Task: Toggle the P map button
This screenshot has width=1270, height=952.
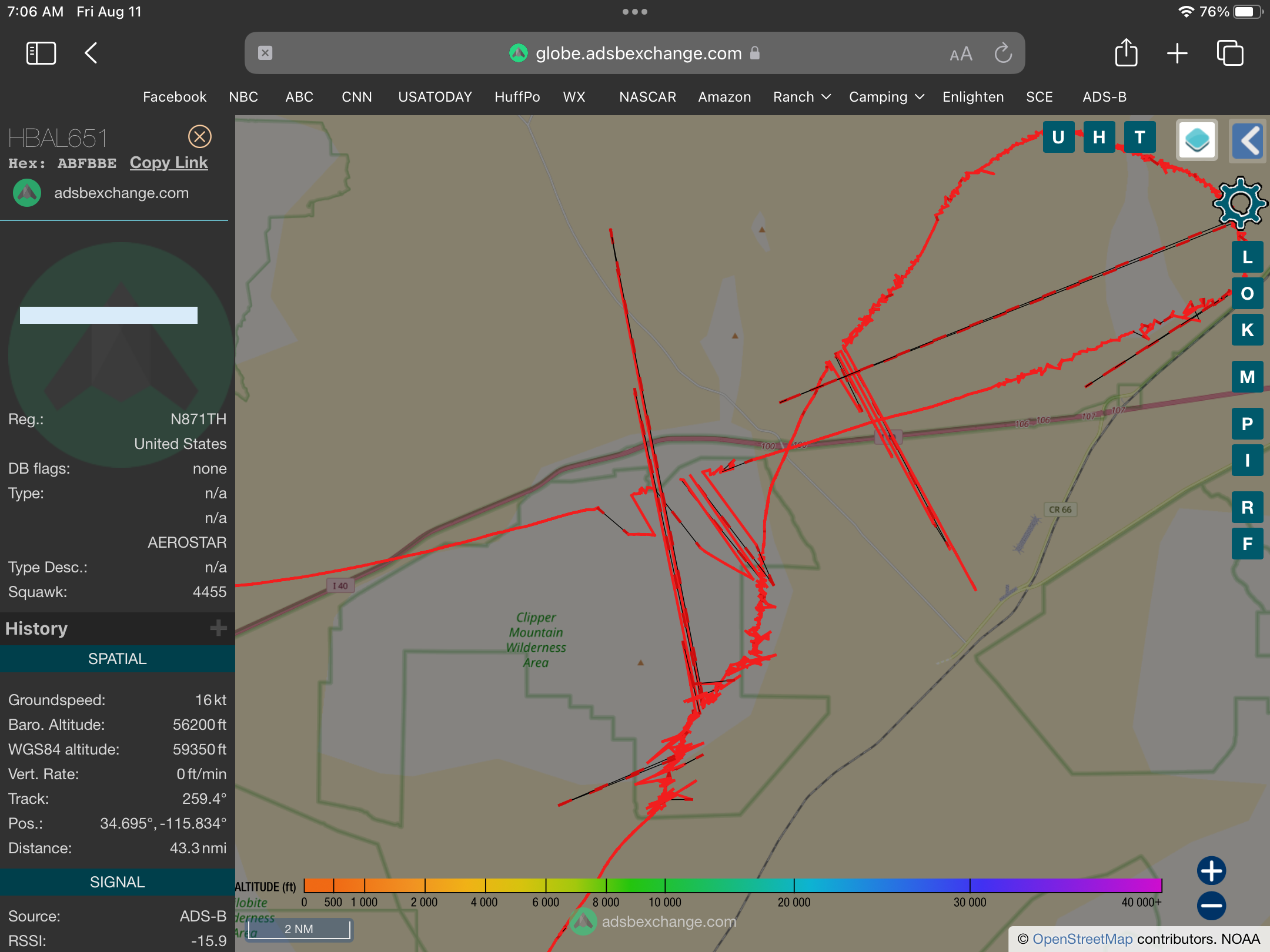Action: pos(1248,424)
